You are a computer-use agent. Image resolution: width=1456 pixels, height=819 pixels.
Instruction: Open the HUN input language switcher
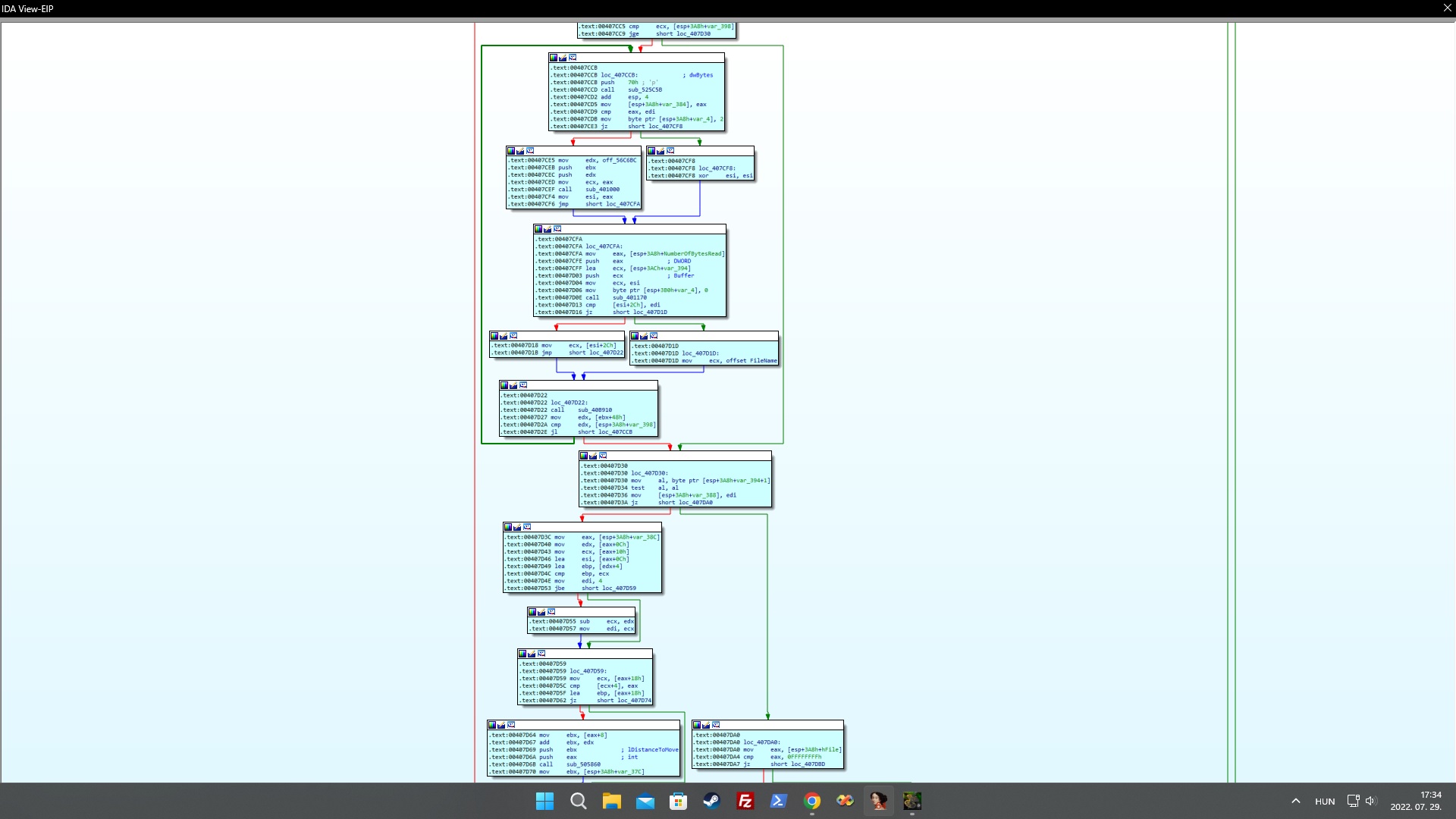[1325, 802]
